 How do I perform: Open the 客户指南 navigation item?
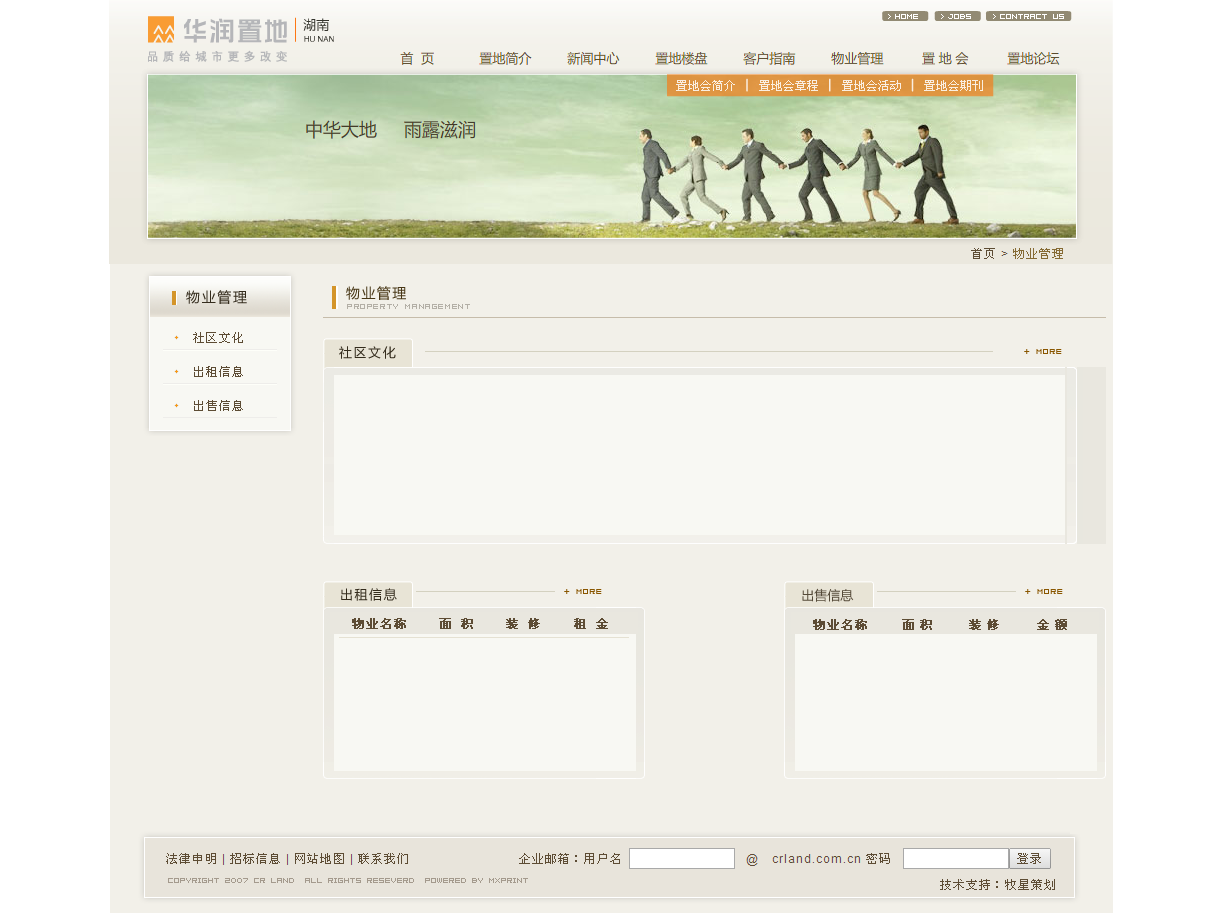tap(769, 58)
